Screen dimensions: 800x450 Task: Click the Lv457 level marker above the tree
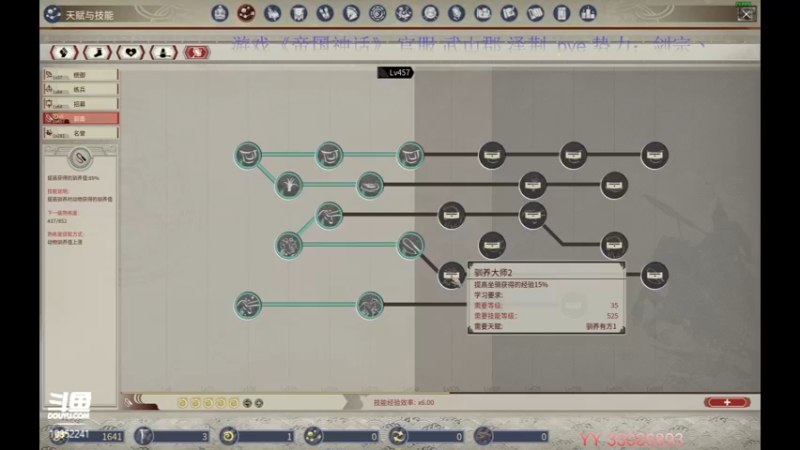click(395, 72)
